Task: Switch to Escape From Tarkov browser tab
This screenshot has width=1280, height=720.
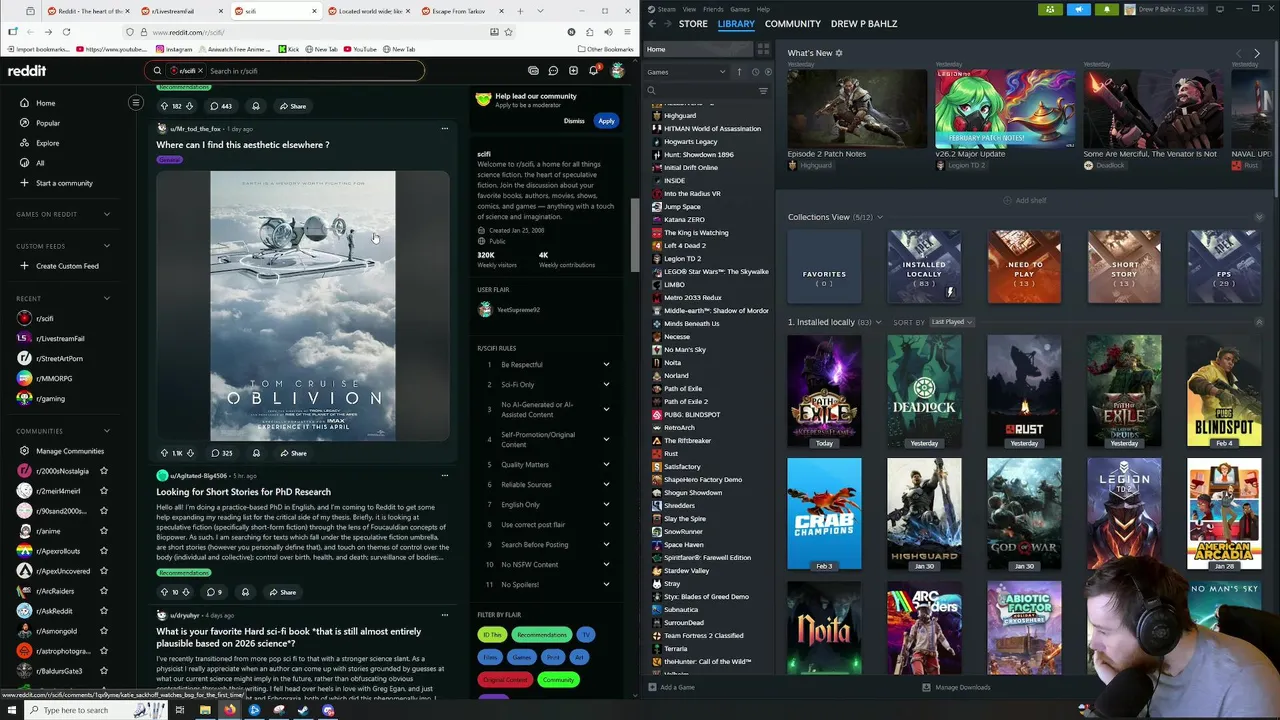Action: pyautogui.click(x=460, y=11)
